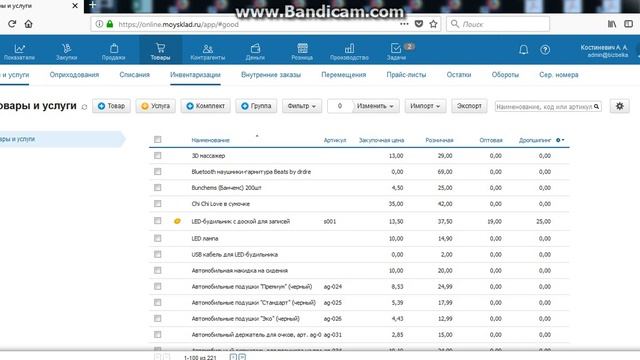Open the Товары cart icon
The image size is (640, 360).
[160, 48]
